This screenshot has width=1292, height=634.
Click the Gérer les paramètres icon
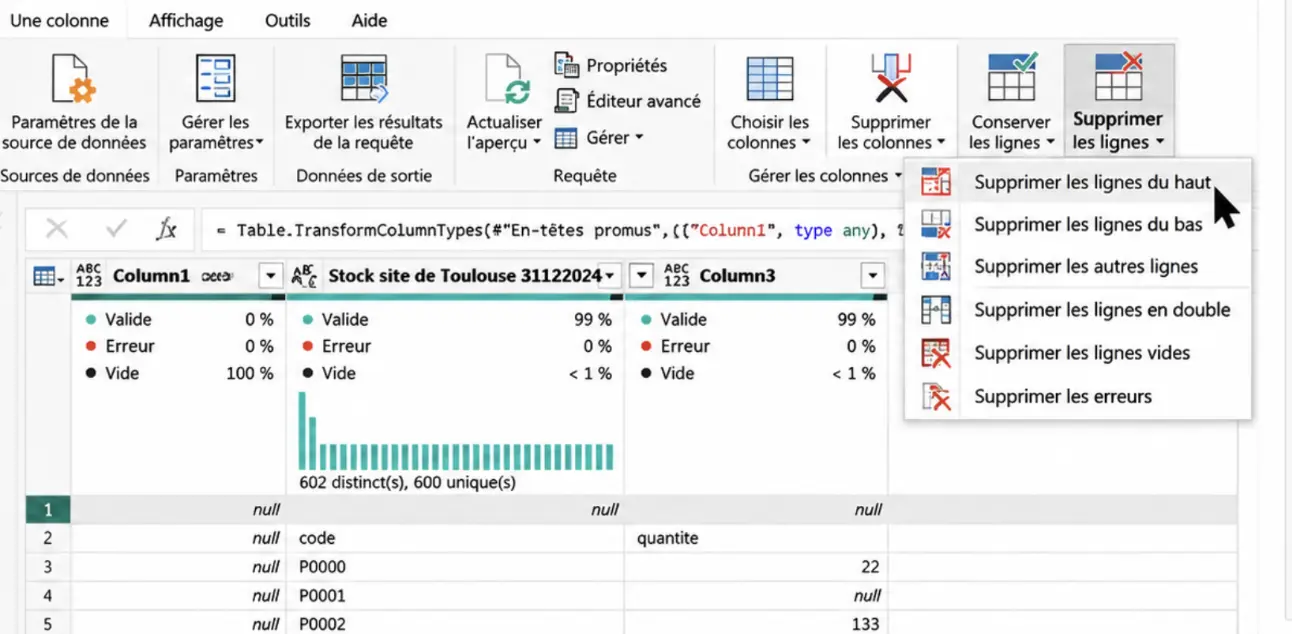216,78
